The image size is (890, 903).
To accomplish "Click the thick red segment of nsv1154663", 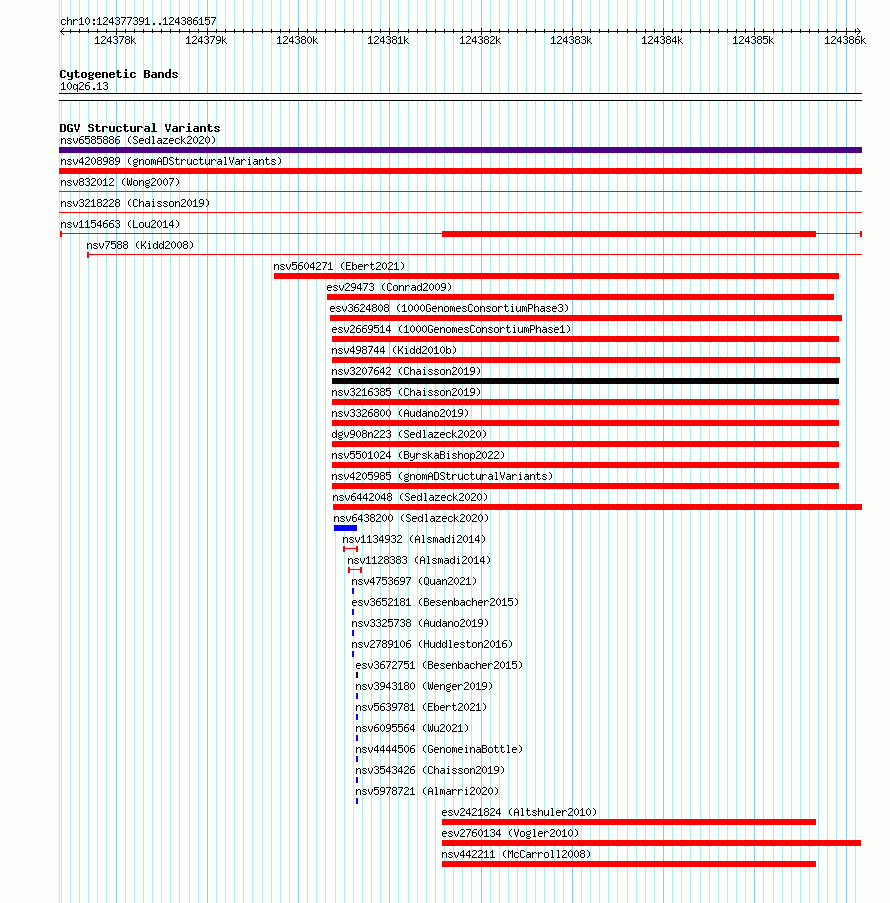I will click(628, 234).
